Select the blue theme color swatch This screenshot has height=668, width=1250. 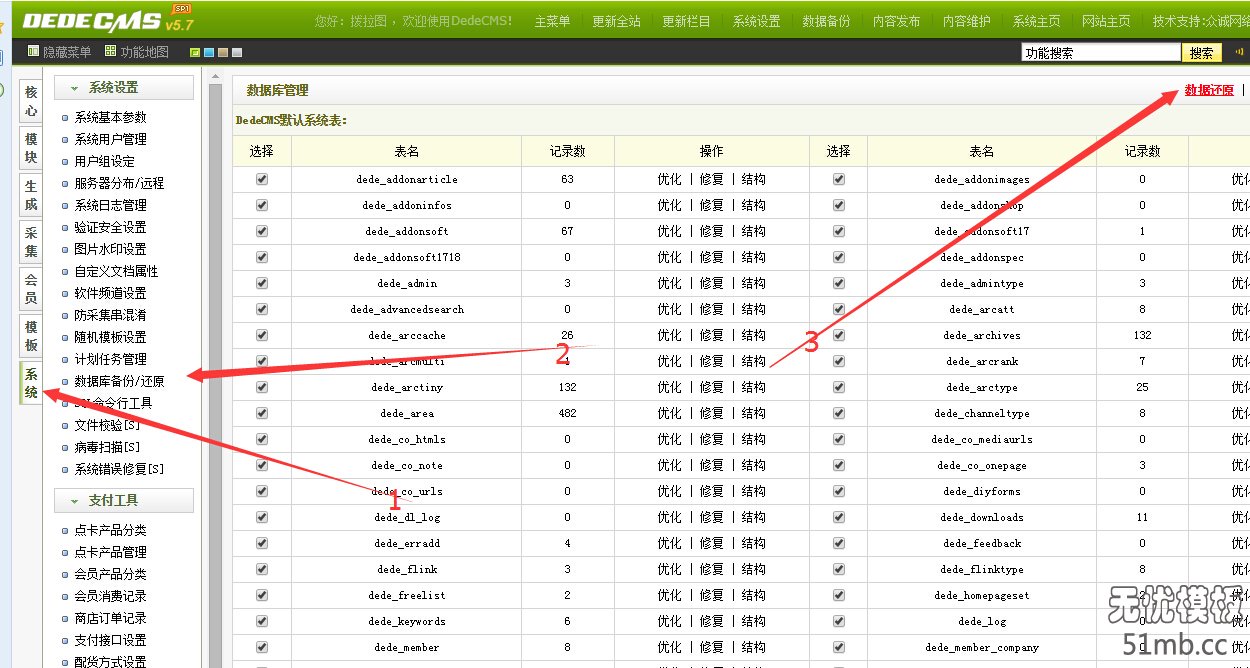click(209, 52)
